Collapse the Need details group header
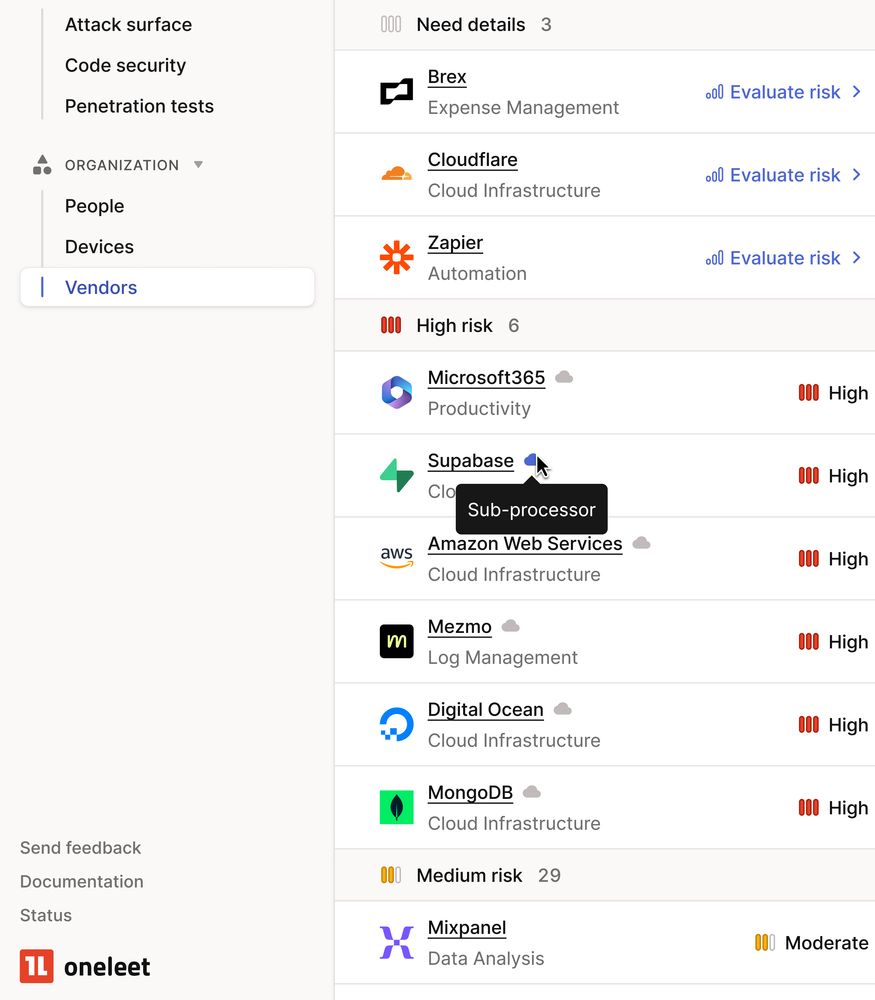This screenshot has height=1000, width=875. click(605, 25)
